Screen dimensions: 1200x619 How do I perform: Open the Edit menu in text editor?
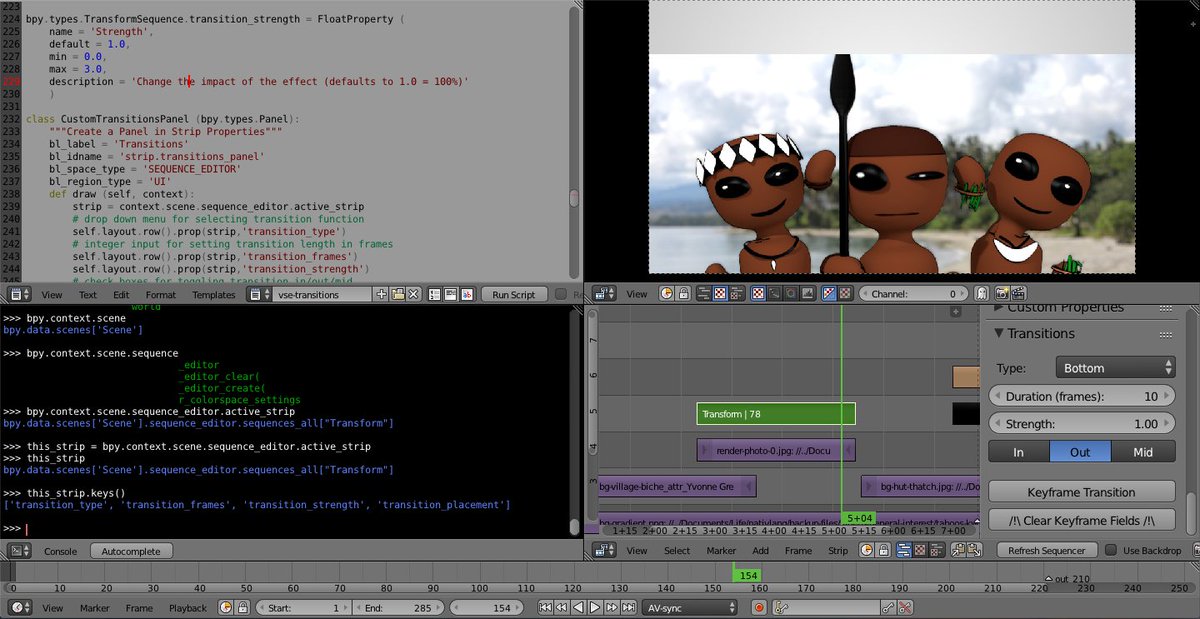pos(121,295)
